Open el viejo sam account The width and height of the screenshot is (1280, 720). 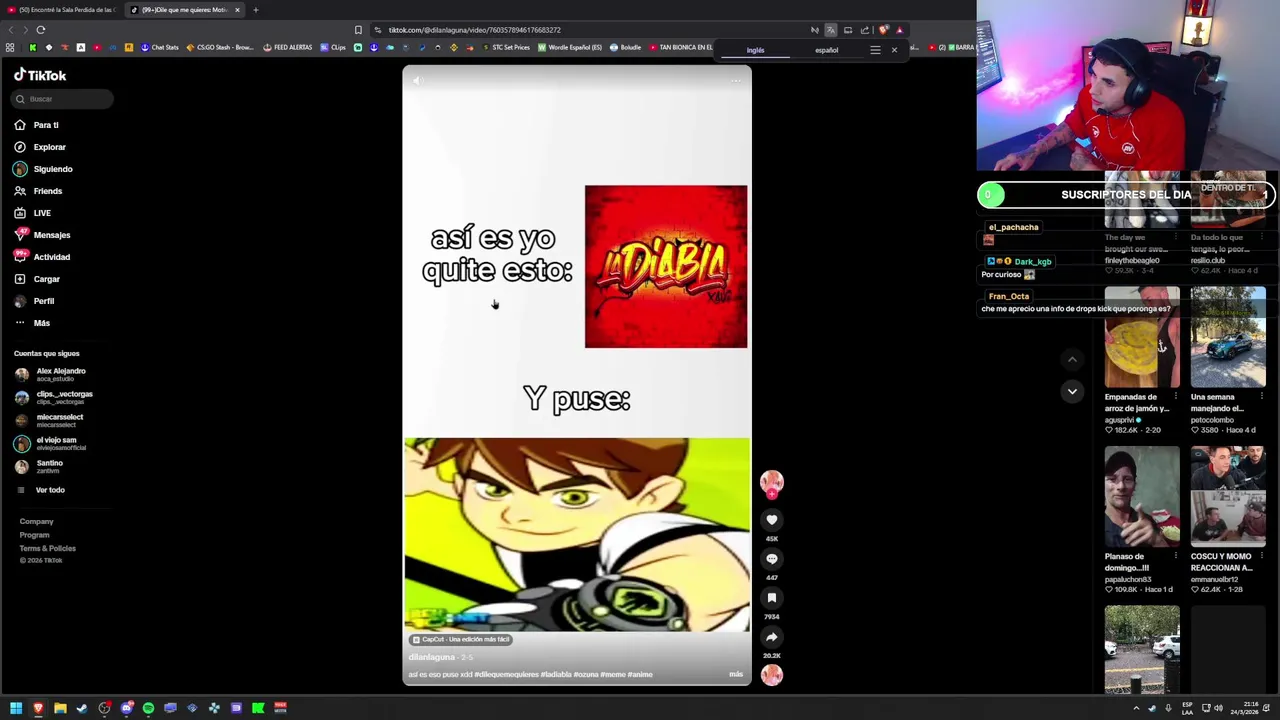(x=50, y=443)
